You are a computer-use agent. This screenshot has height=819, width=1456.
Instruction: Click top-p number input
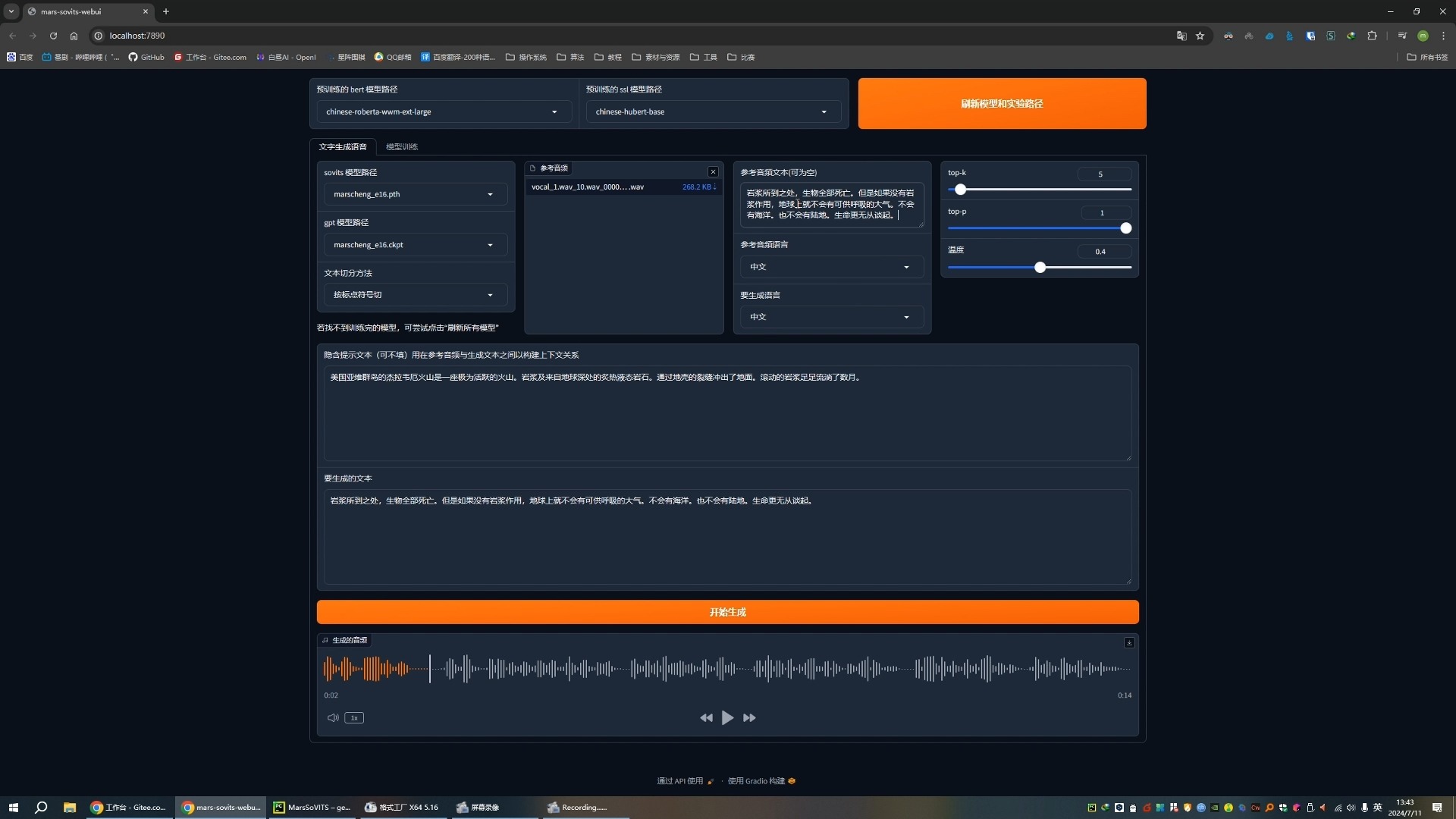[x=1104, y=212]
